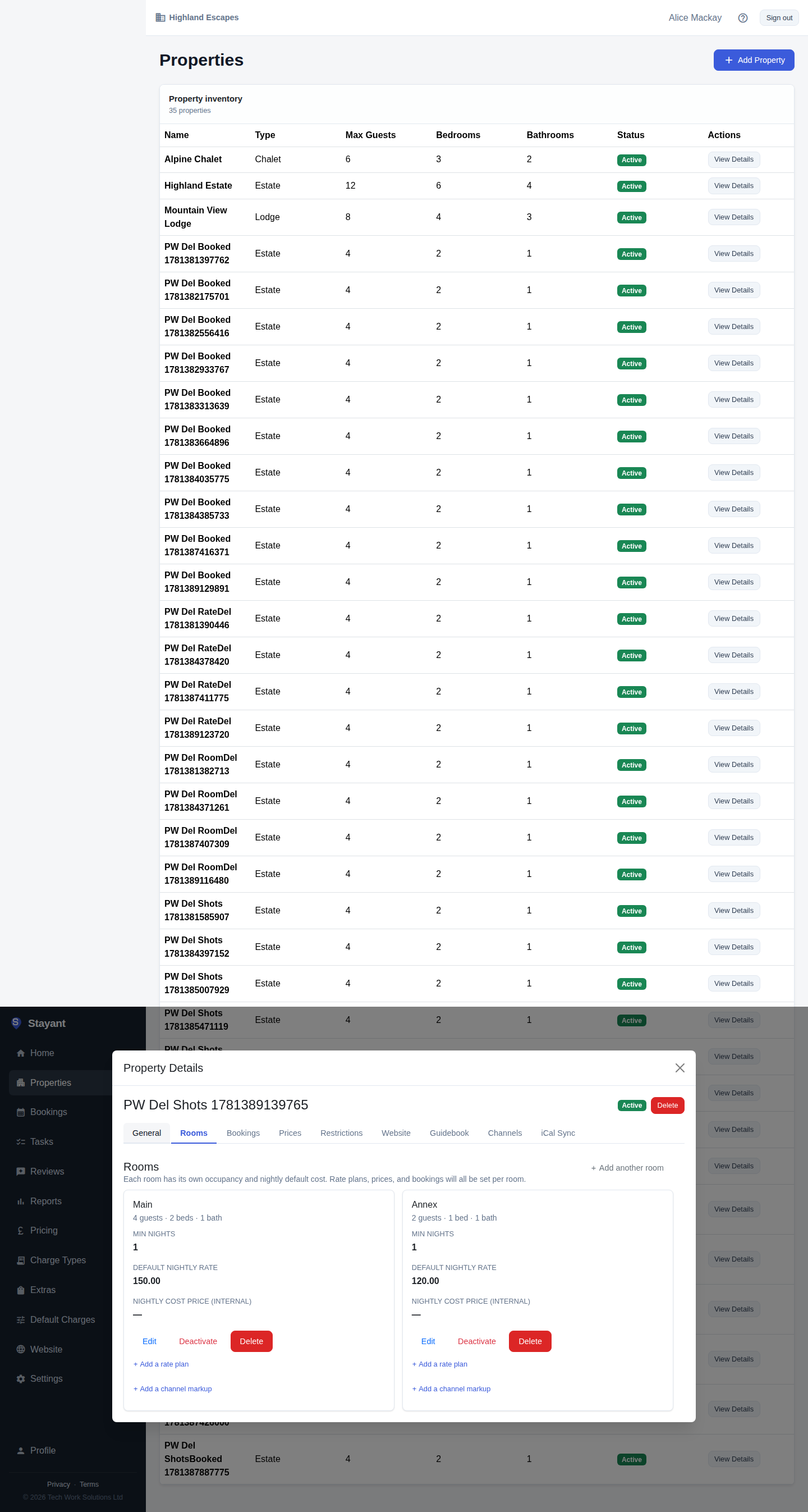Viewport: 808px width, 1512px height.
Task: View details for Alpine Chalet
Action: (733, 159)
